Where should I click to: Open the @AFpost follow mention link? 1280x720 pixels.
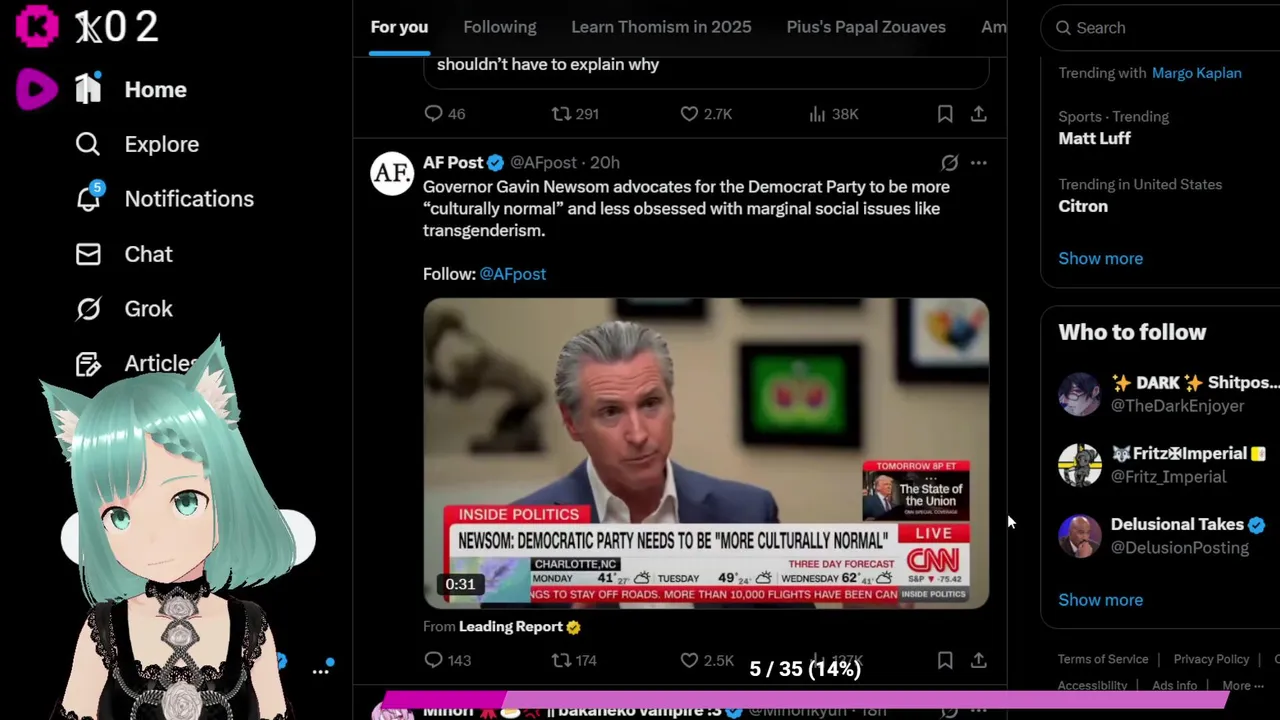[x=512, y=274]
